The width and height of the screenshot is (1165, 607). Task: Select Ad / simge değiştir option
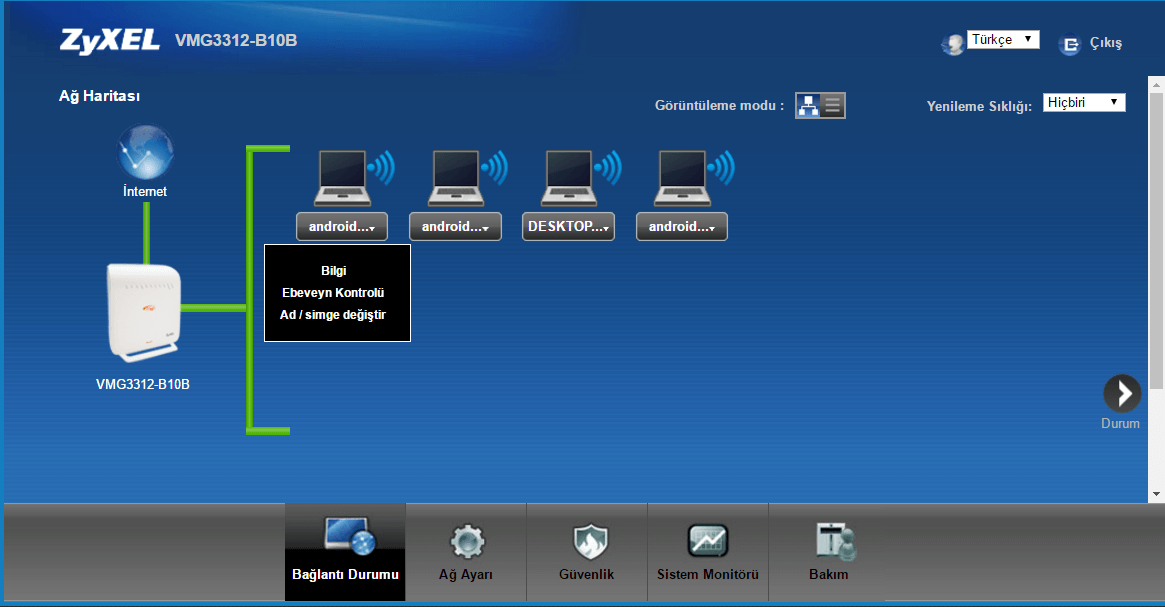click(x=334, y=315)
